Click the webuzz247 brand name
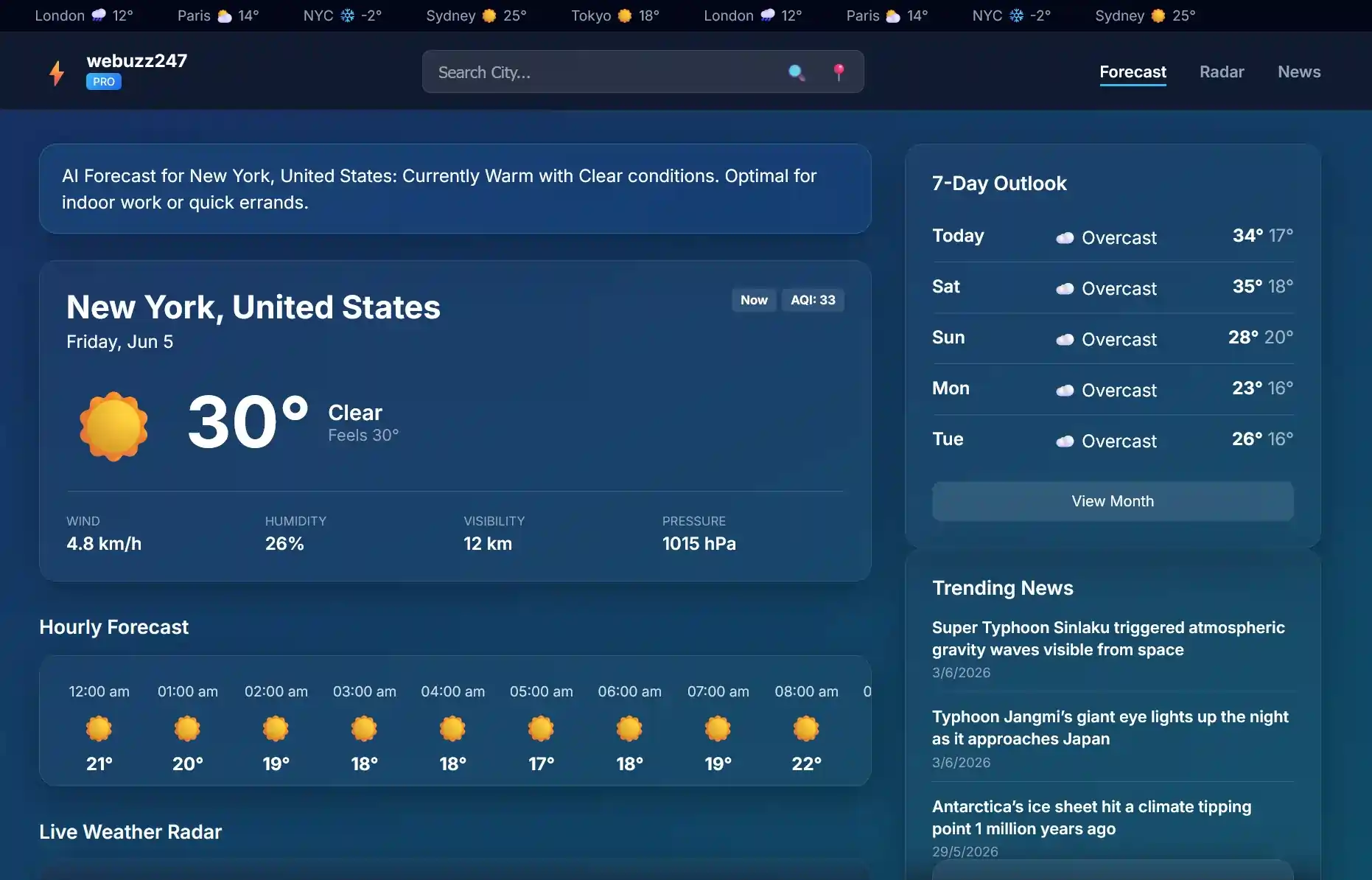 point(137,60)
